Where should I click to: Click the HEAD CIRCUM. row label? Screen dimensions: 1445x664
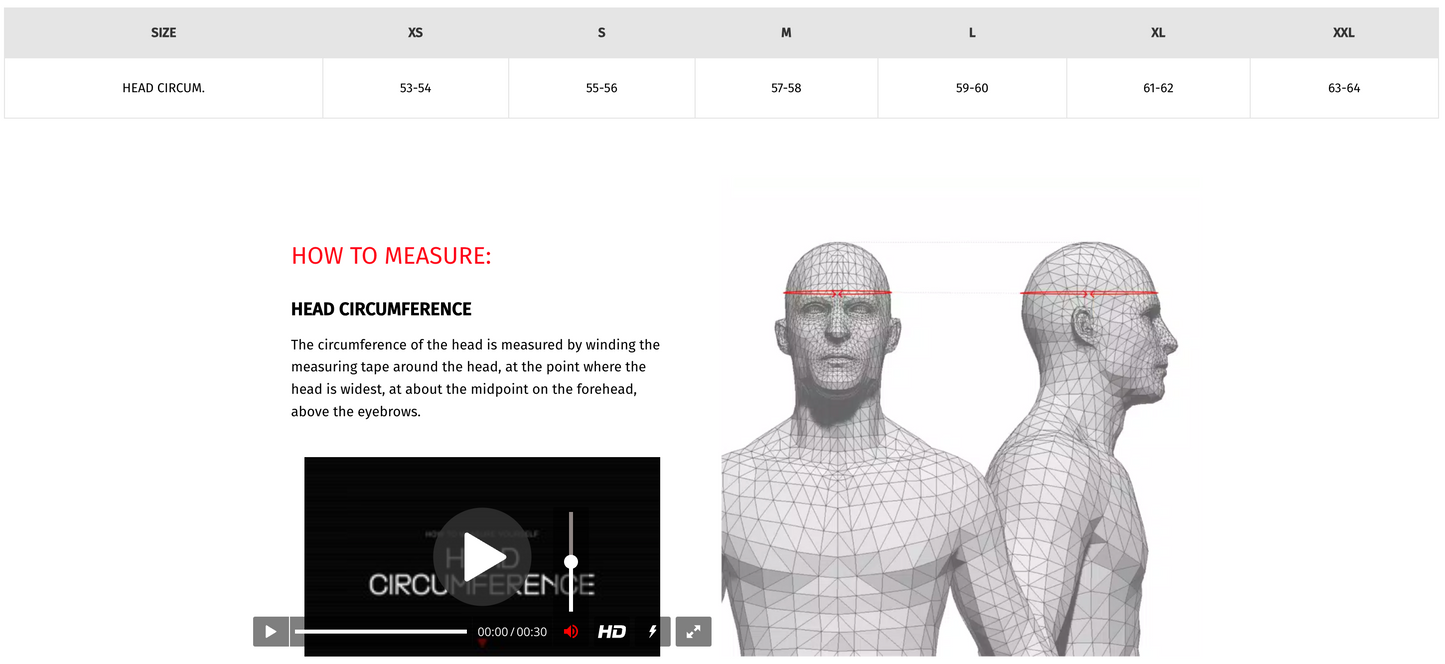point(163,88)
